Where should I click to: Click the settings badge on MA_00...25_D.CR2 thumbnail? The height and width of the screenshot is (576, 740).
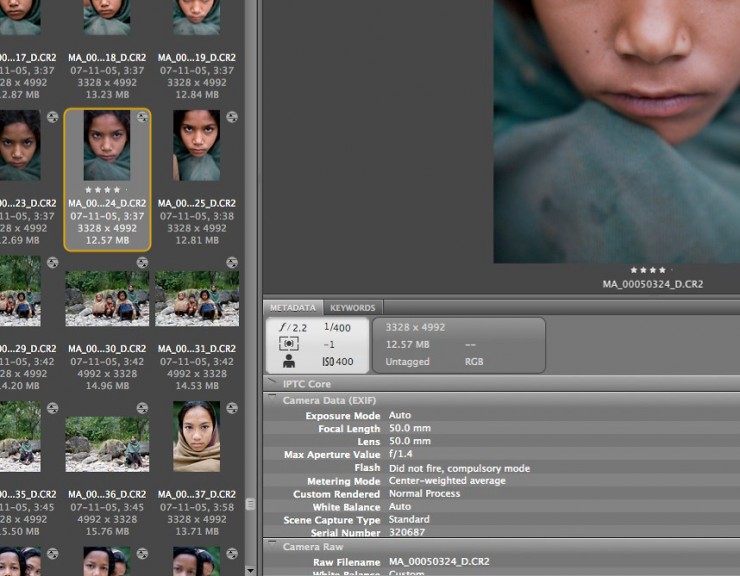[x=232, y=117]
